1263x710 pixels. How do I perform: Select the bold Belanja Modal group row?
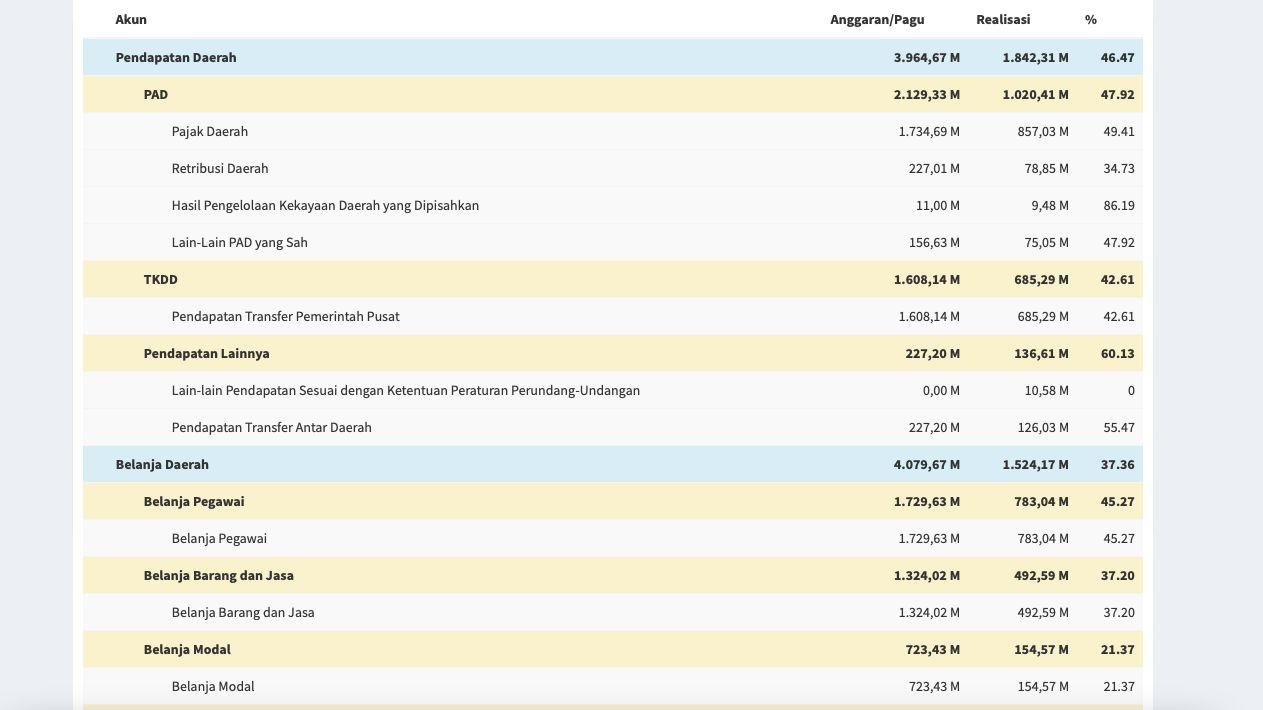(x=187, y=650)
